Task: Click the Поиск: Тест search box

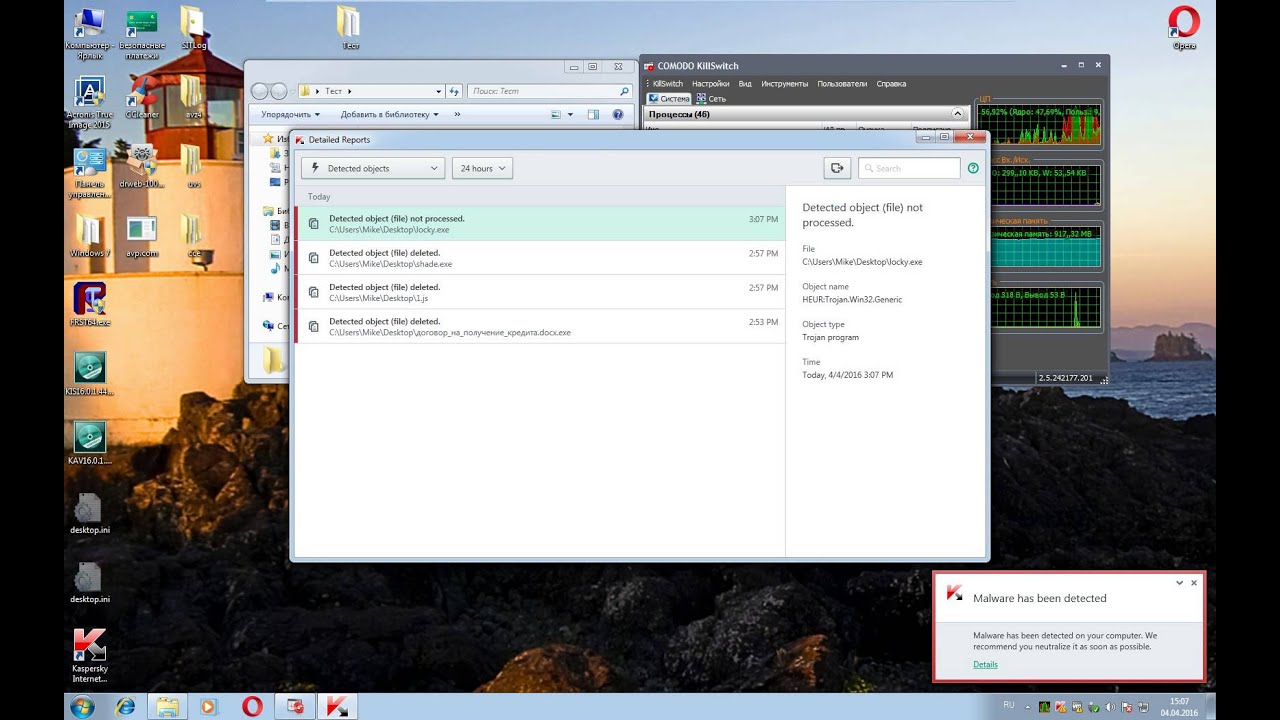Action: tap(550, 91)
